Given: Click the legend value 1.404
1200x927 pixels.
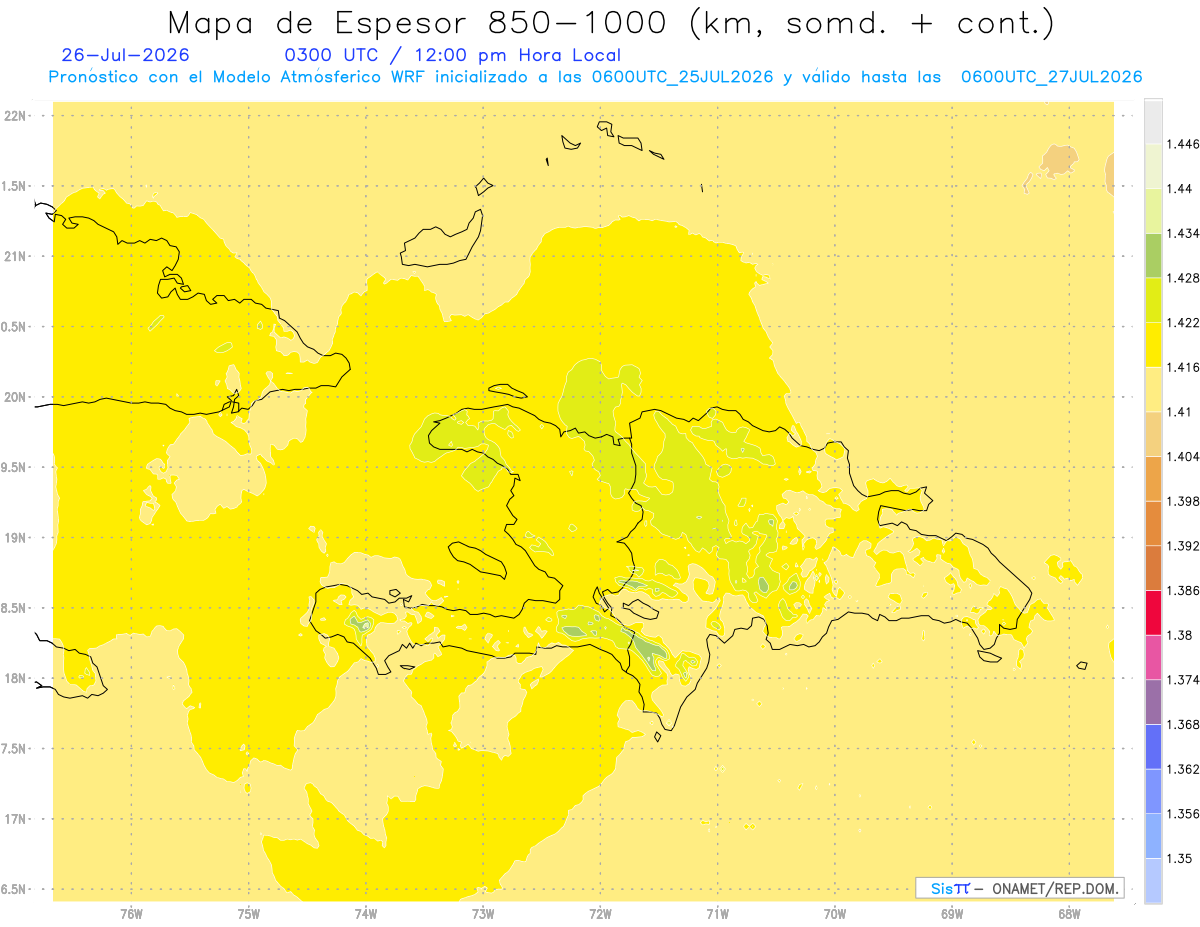Looking at the screenshot, I should (1185, 457).
